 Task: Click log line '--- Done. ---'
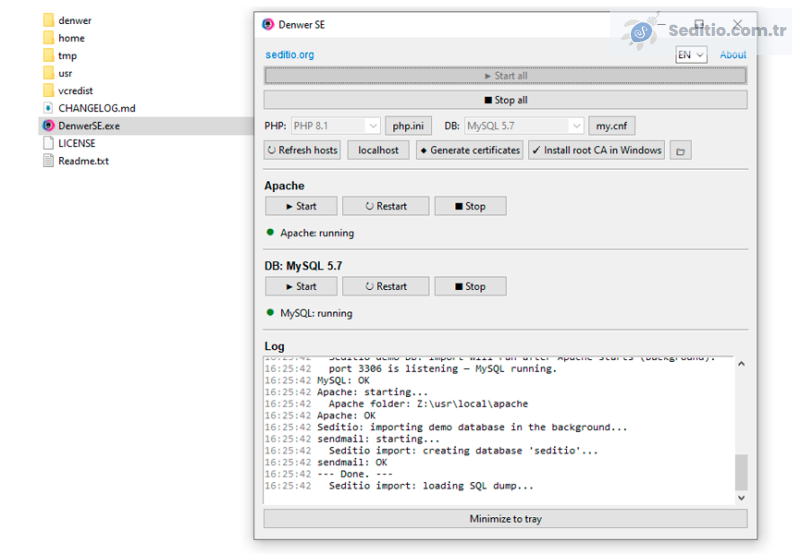[355, 474]
